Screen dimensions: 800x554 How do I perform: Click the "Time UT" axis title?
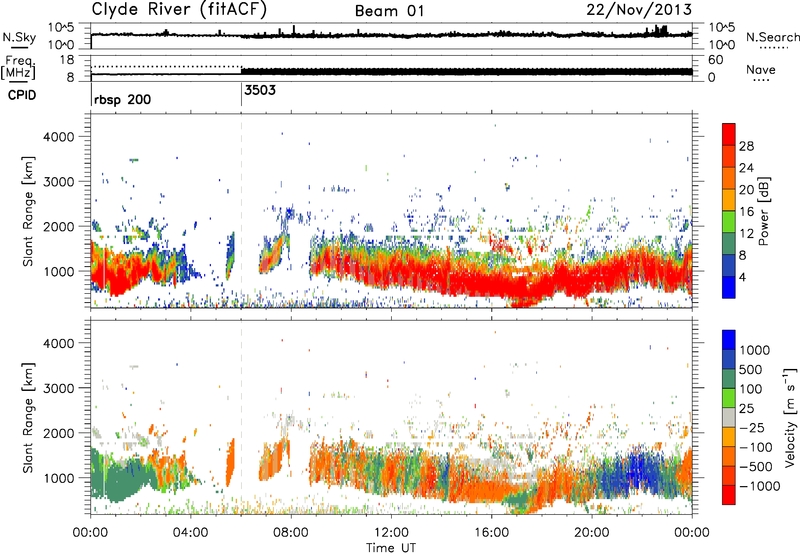coord(391,548)
